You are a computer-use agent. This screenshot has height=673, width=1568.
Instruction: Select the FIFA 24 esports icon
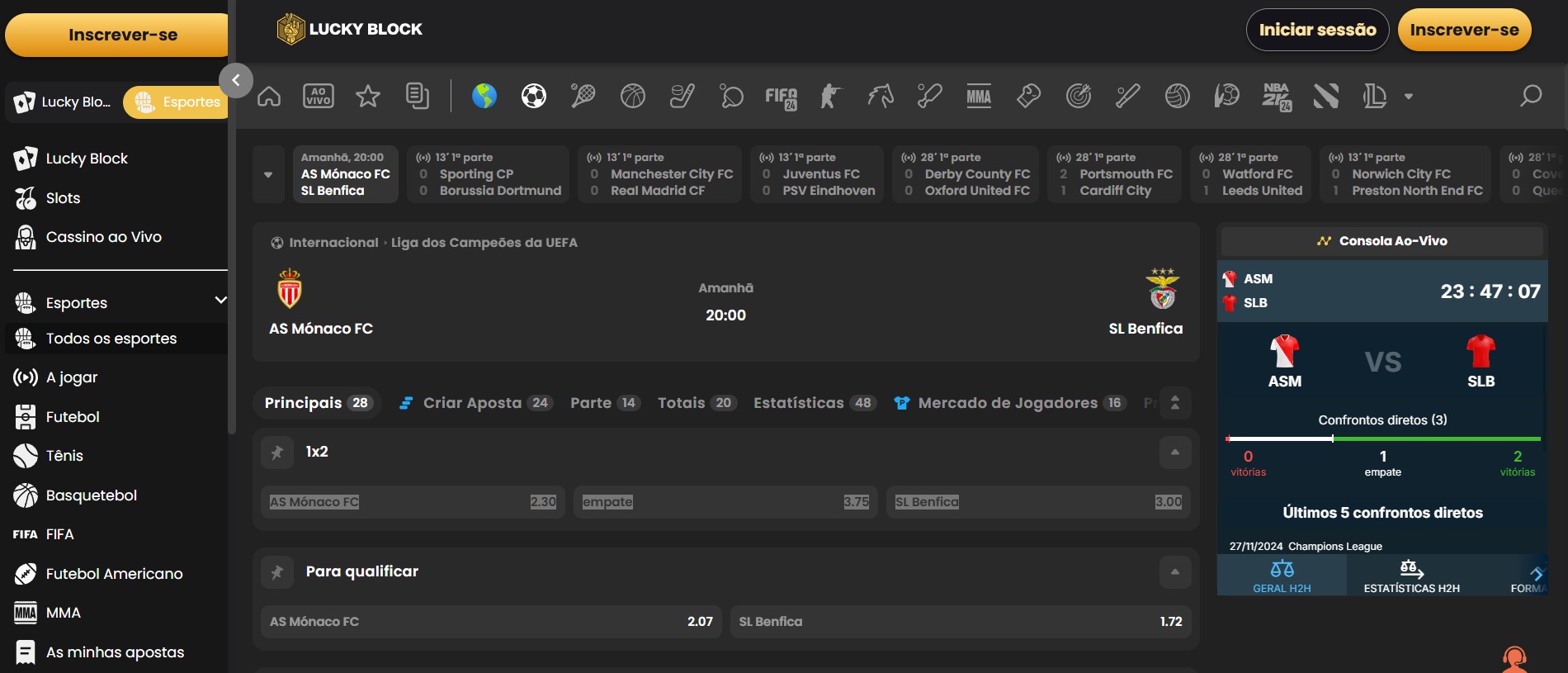tap(781, 97)
